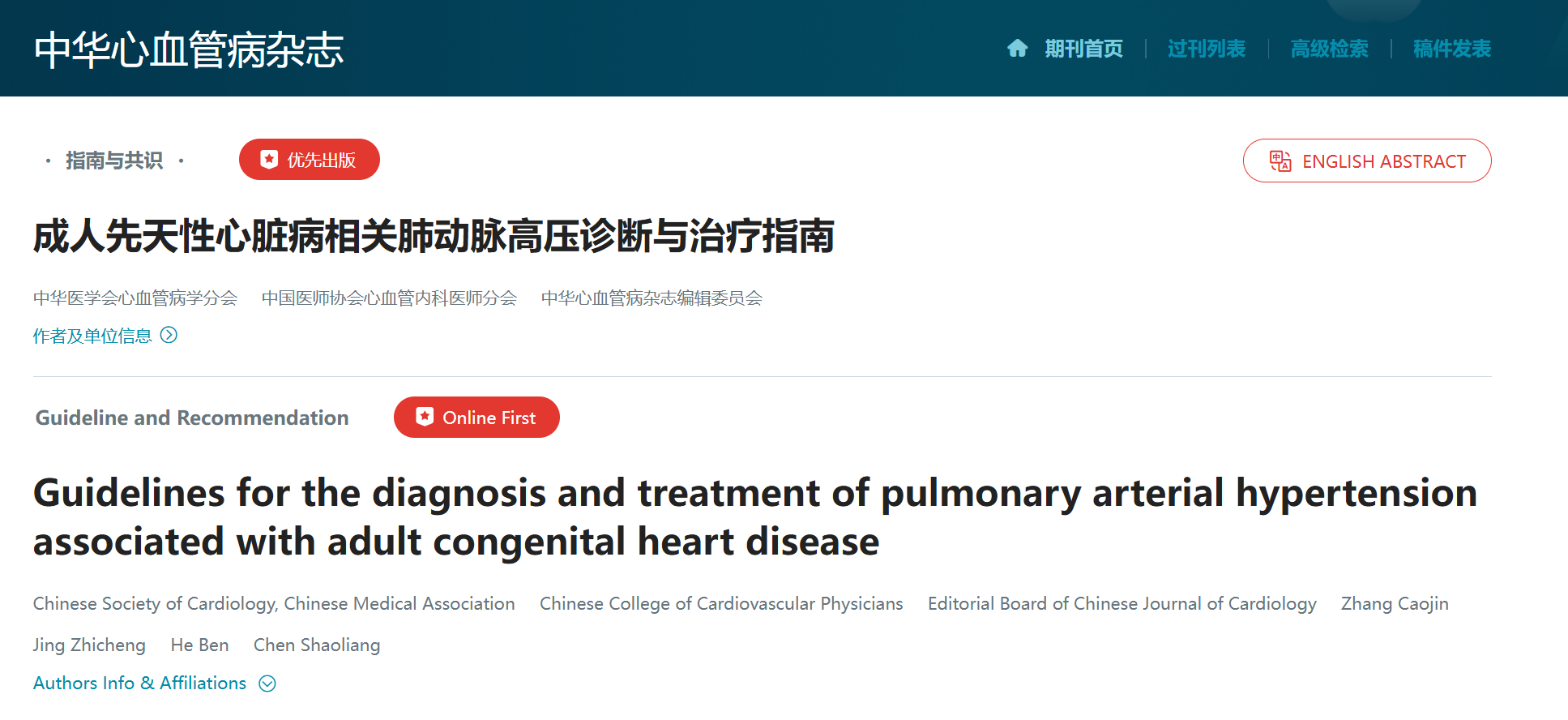Click the home icon in navigation
The image size is (1568, 720).
[1017, 49]
